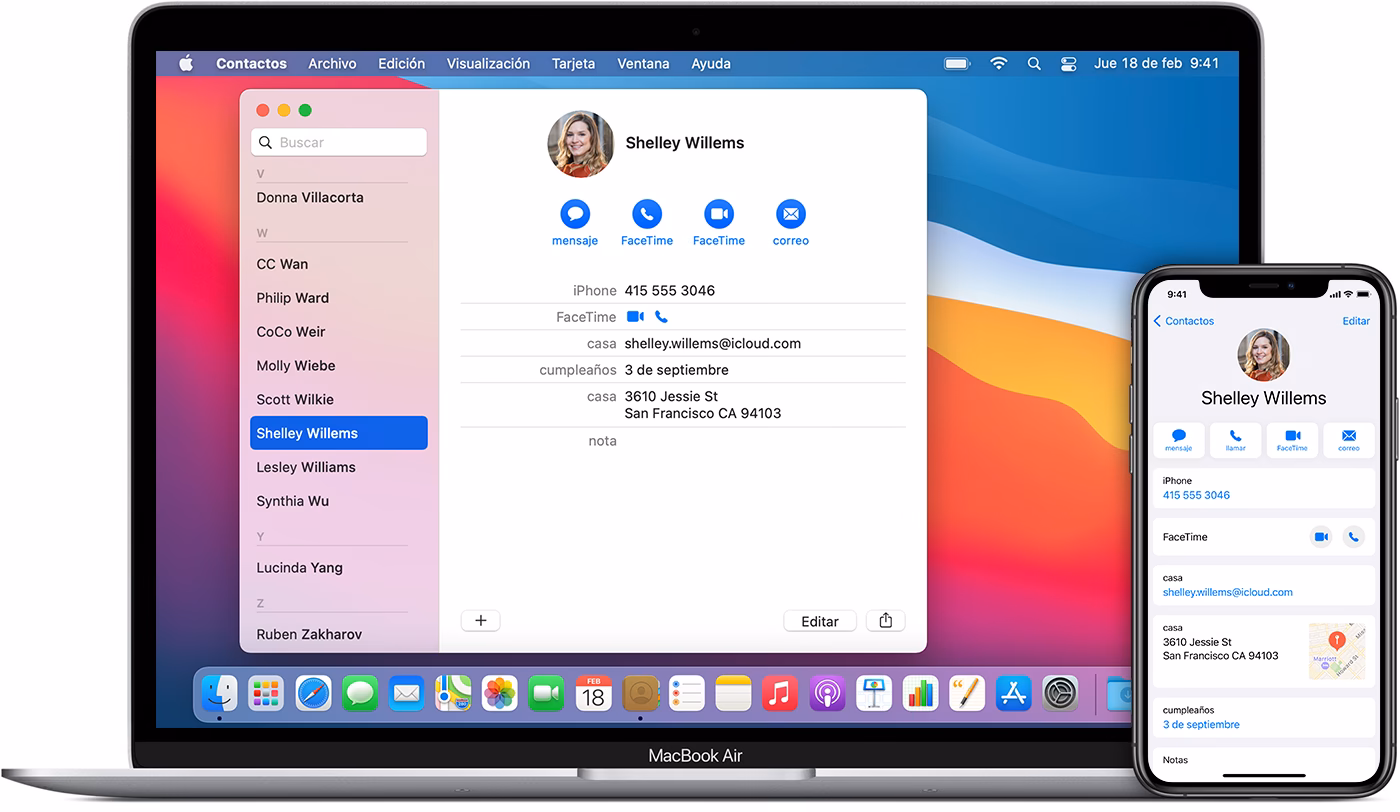Open the map thumbnail for 3610 Jessie St
Viewport: 1400px width, 812px height.
click(1338, 650)
